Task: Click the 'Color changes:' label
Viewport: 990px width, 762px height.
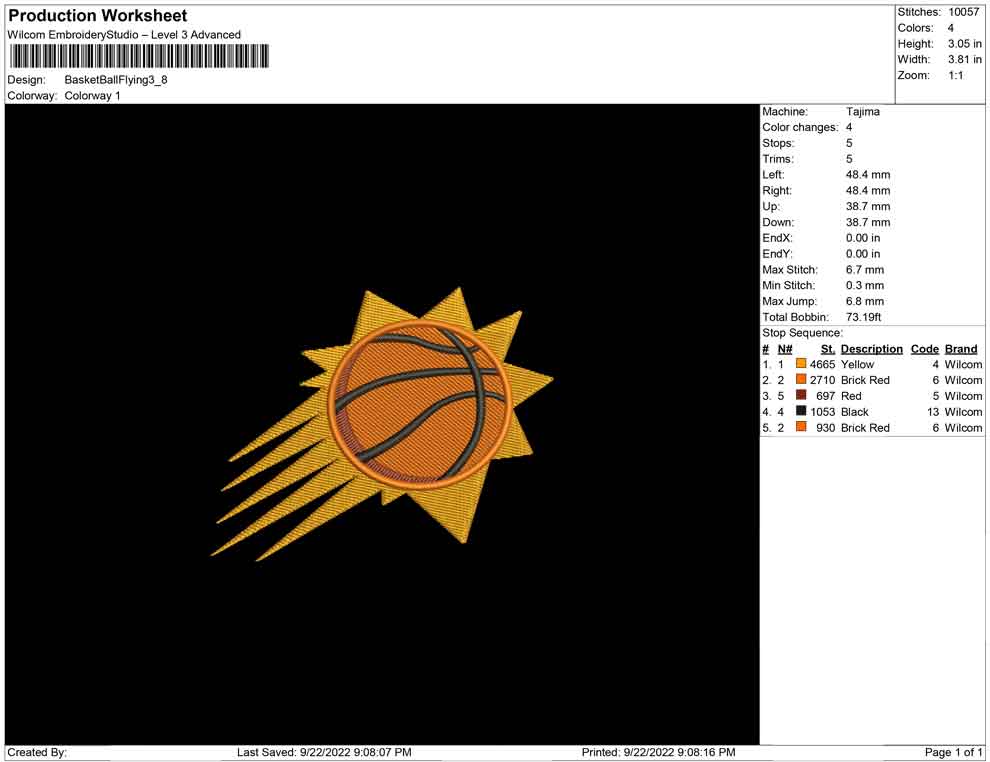Action: 800,128
